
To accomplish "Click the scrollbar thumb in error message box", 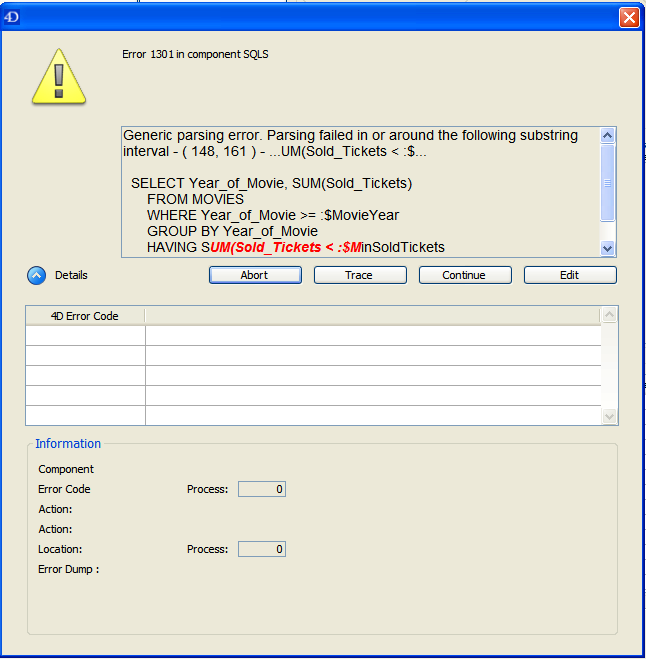I will [607, 183].
